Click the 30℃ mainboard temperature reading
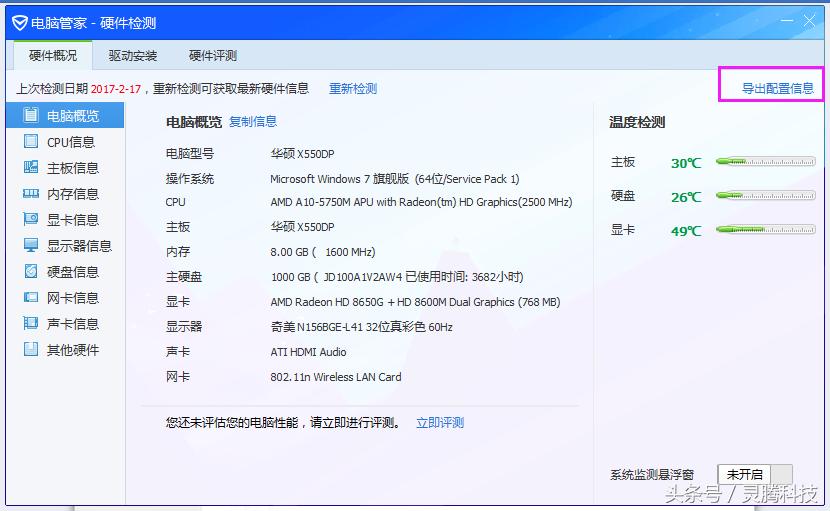Screen dimensions: 830x511 686,163
